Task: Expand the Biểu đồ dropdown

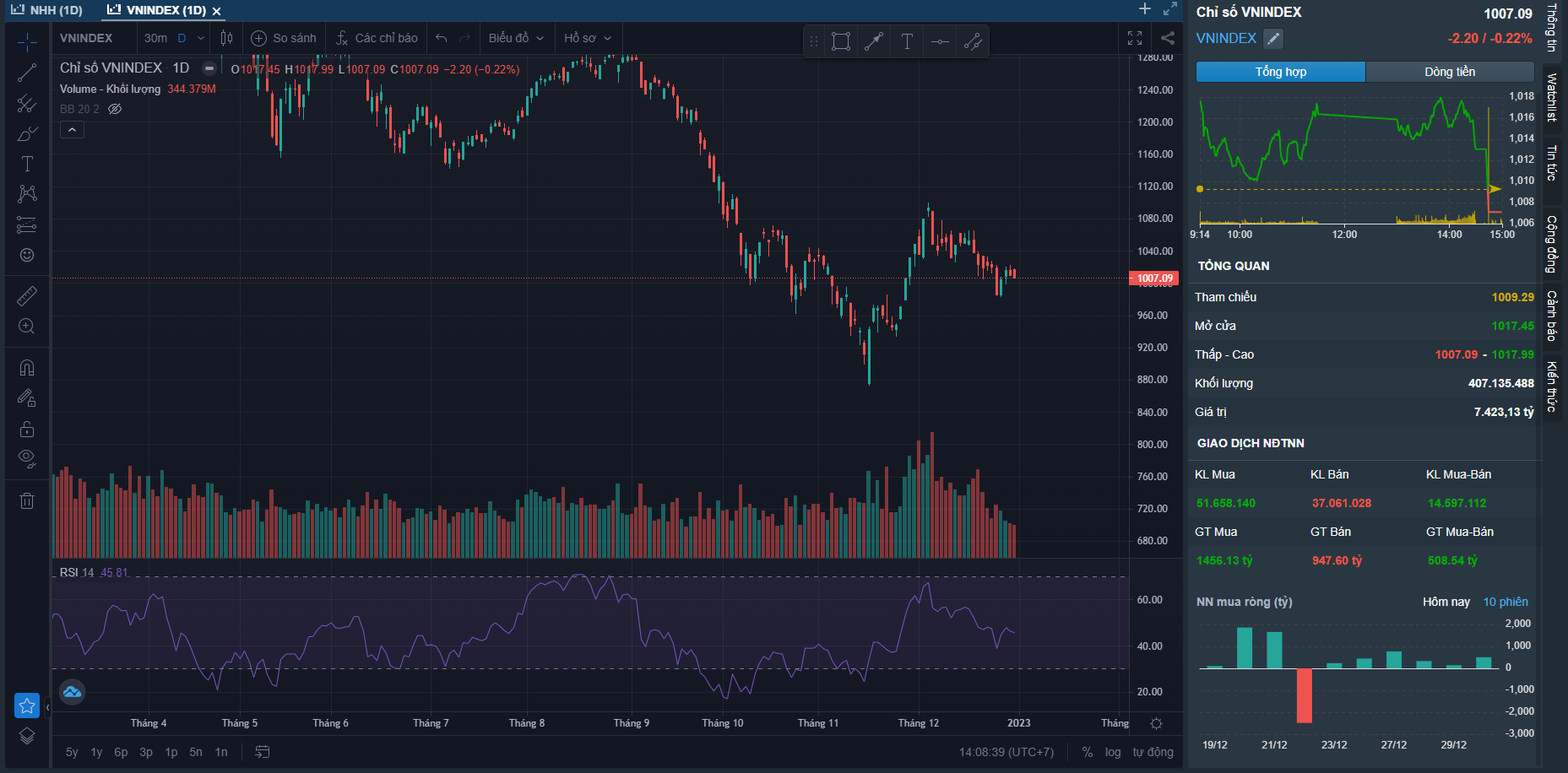Action: (516, 38)
